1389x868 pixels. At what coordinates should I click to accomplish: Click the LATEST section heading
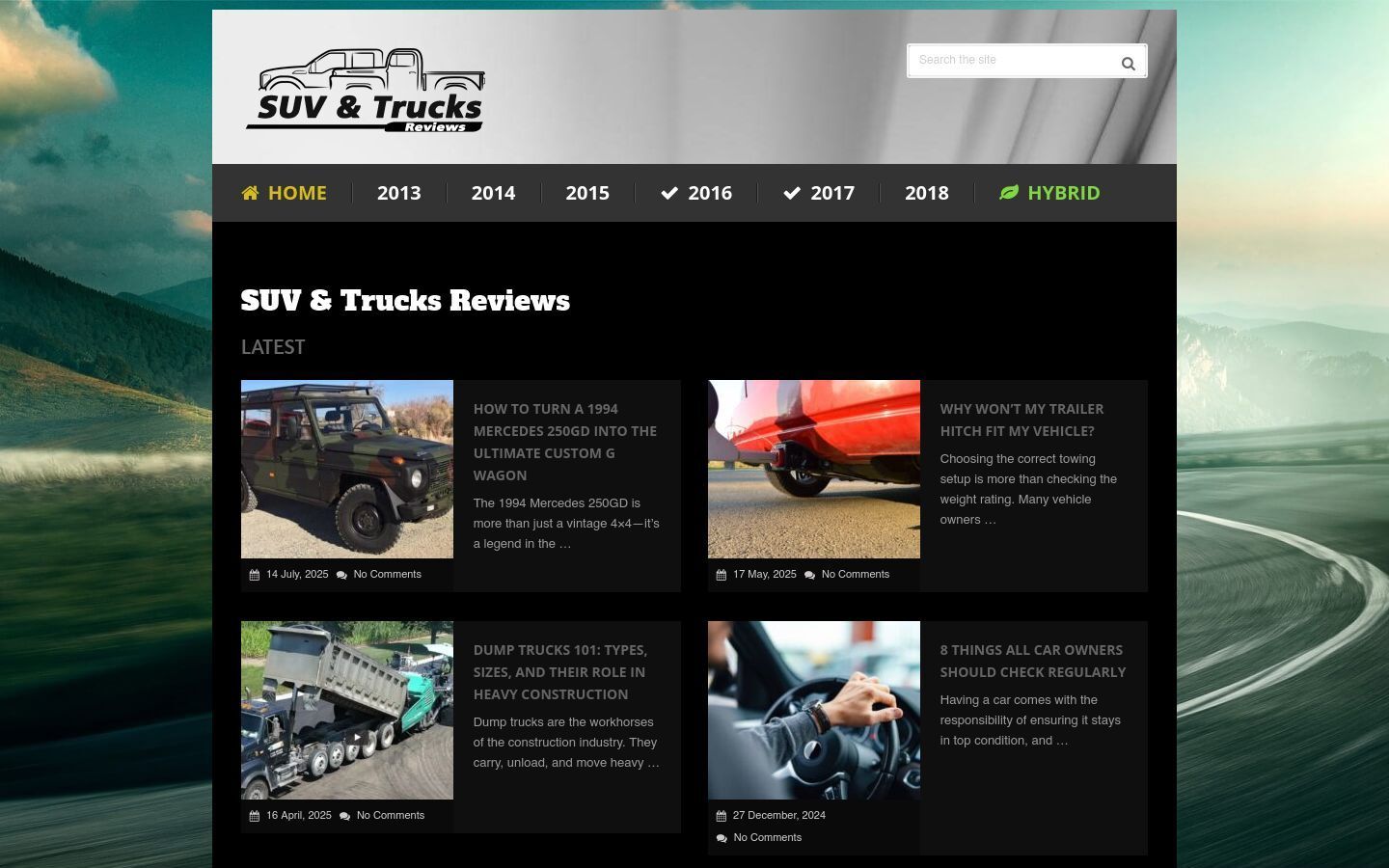[x=273, y=347]
